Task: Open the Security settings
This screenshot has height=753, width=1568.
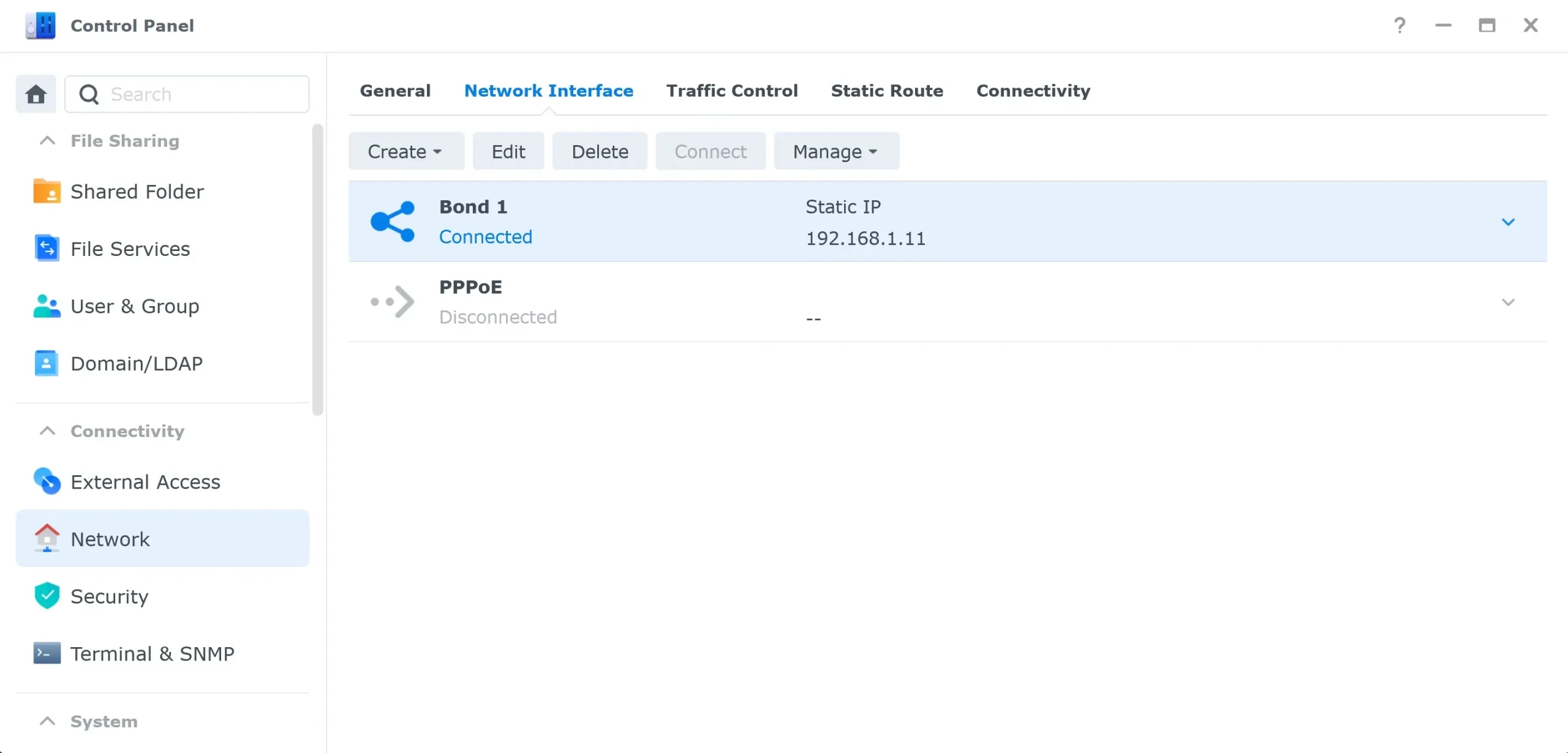Action: [109, 596]
